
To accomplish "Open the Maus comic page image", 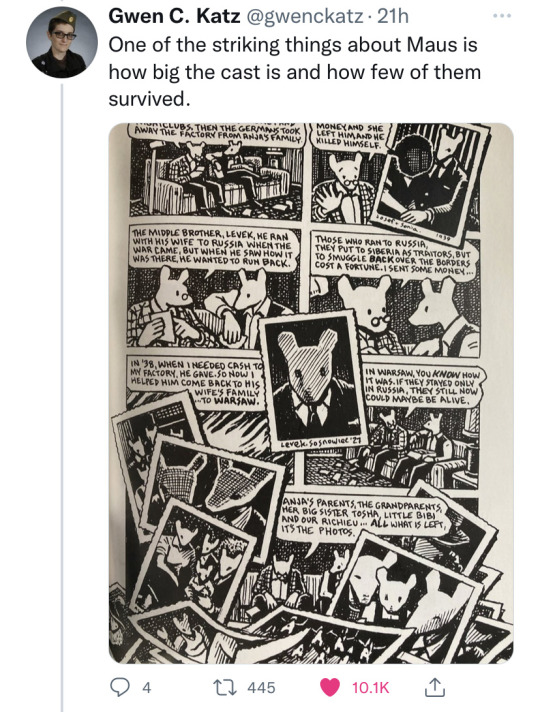I will [x=311, y=393].
